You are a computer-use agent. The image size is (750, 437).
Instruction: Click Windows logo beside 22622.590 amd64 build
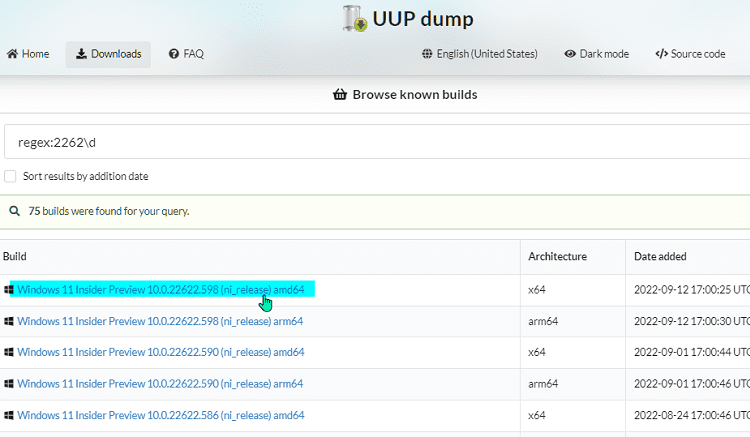point(9,352)
